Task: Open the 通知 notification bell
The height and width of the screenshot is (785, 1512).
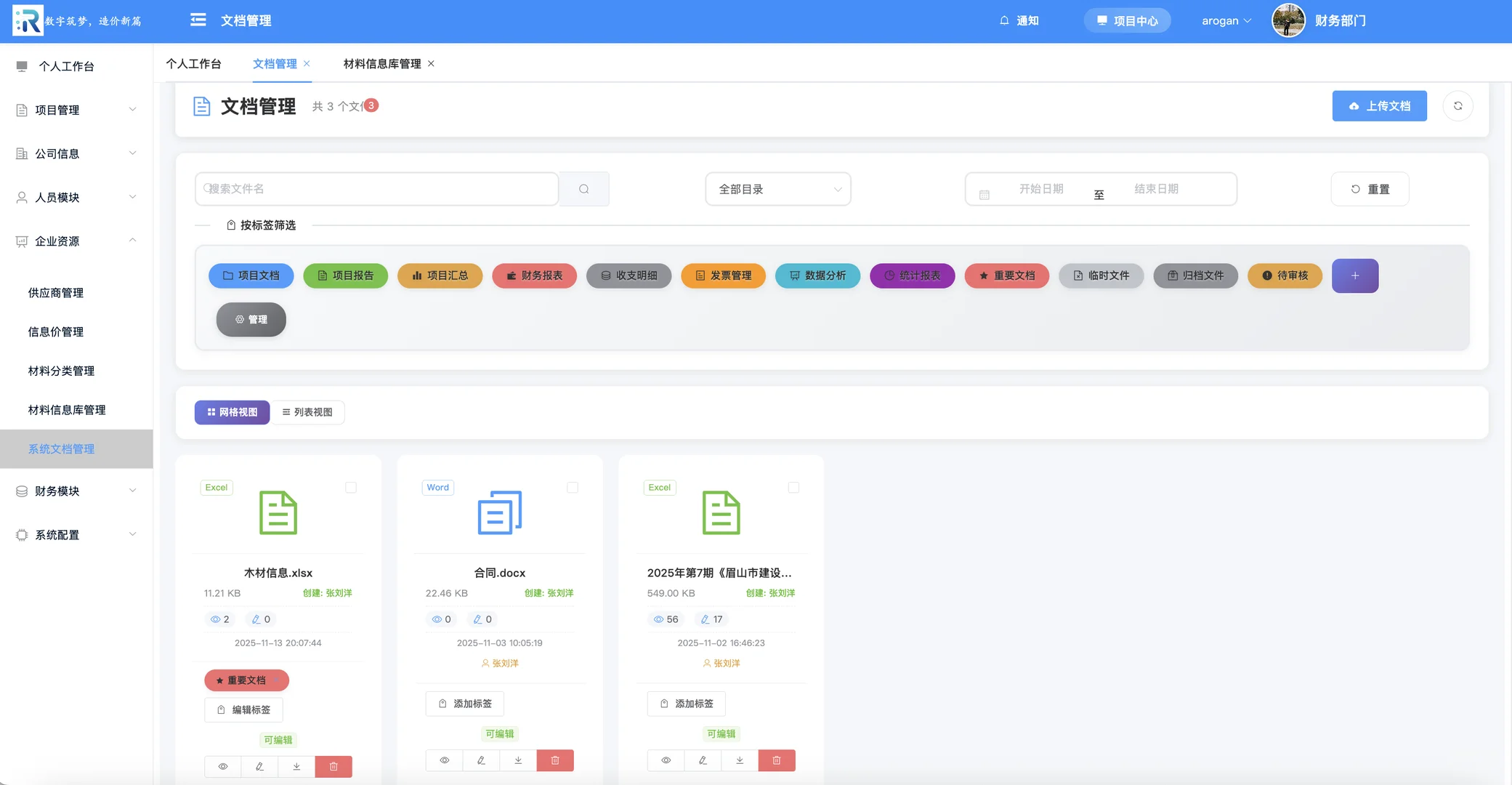Action: 1019,20
